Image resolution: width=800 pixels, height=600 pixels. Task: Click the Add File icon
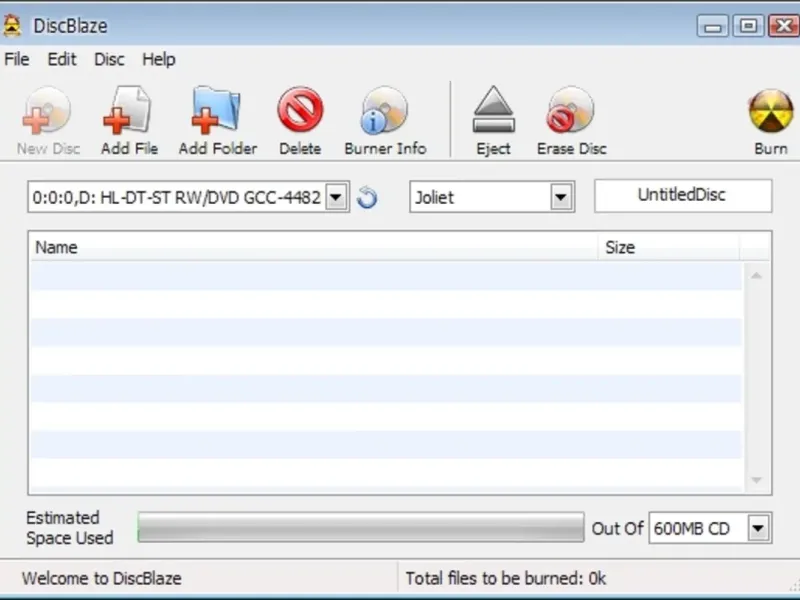[127, 110]
